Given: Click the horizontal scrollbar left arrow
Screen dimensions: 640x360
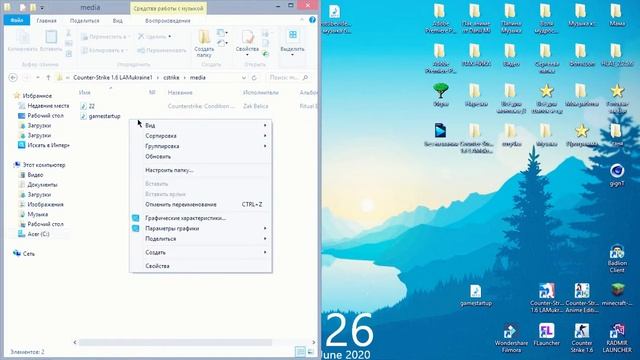Looking at the screenshot, I should click(75, 342).
